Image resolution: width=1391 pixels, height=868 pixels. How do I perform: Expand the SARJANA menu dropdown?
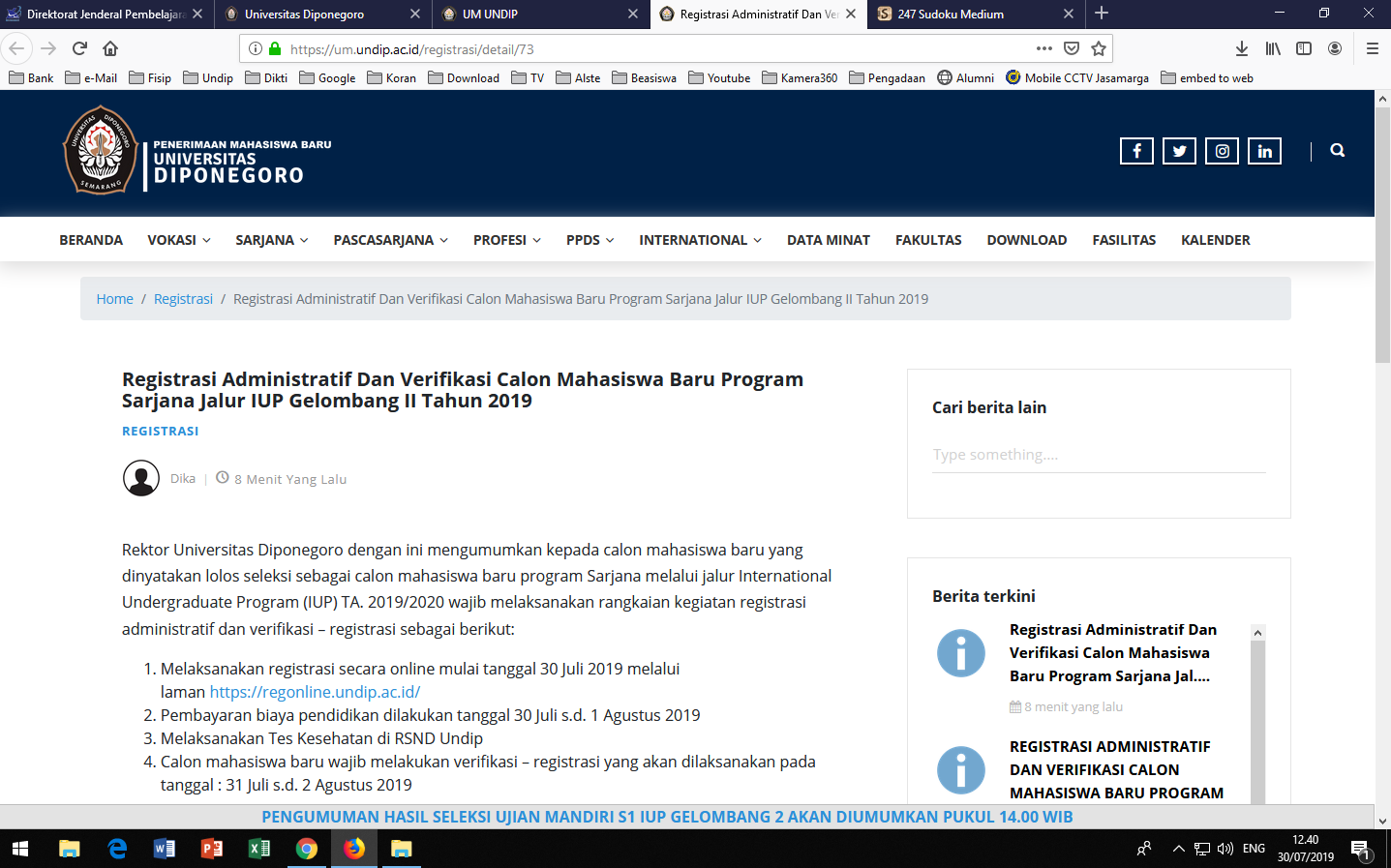pos(272,240)
